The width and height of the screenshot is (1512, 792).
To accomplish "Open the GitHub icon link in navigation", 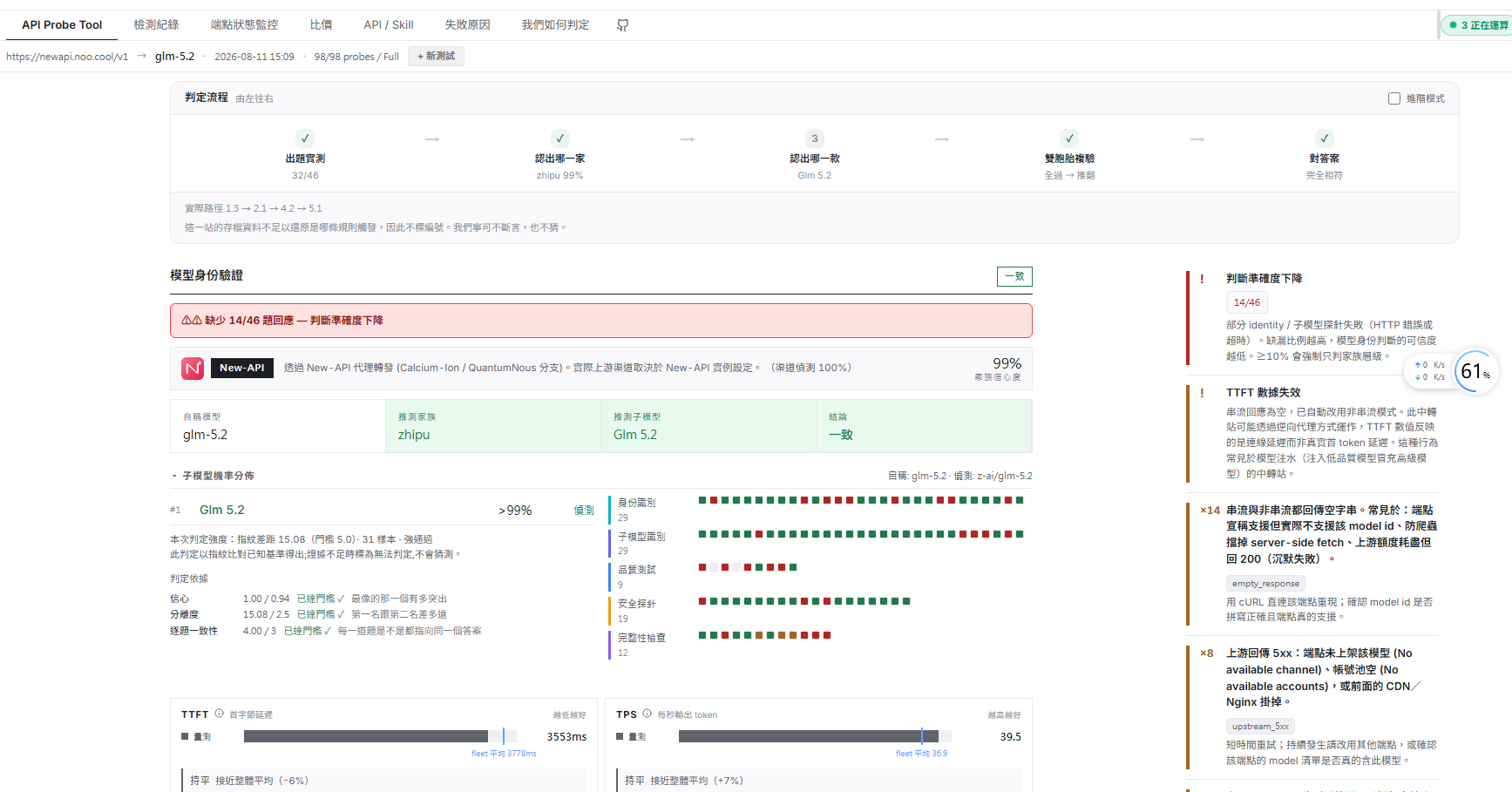I will [622, 25].
